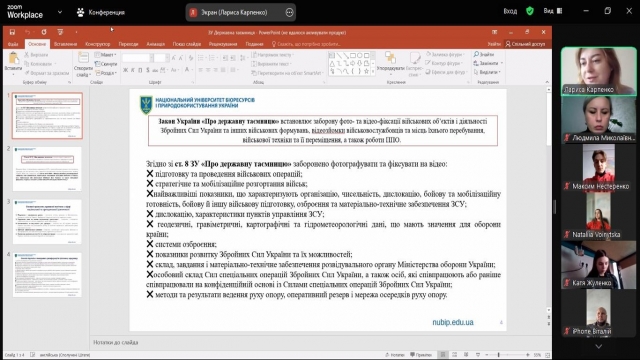Click Увійти sign-in link

(x=494, y=44)
